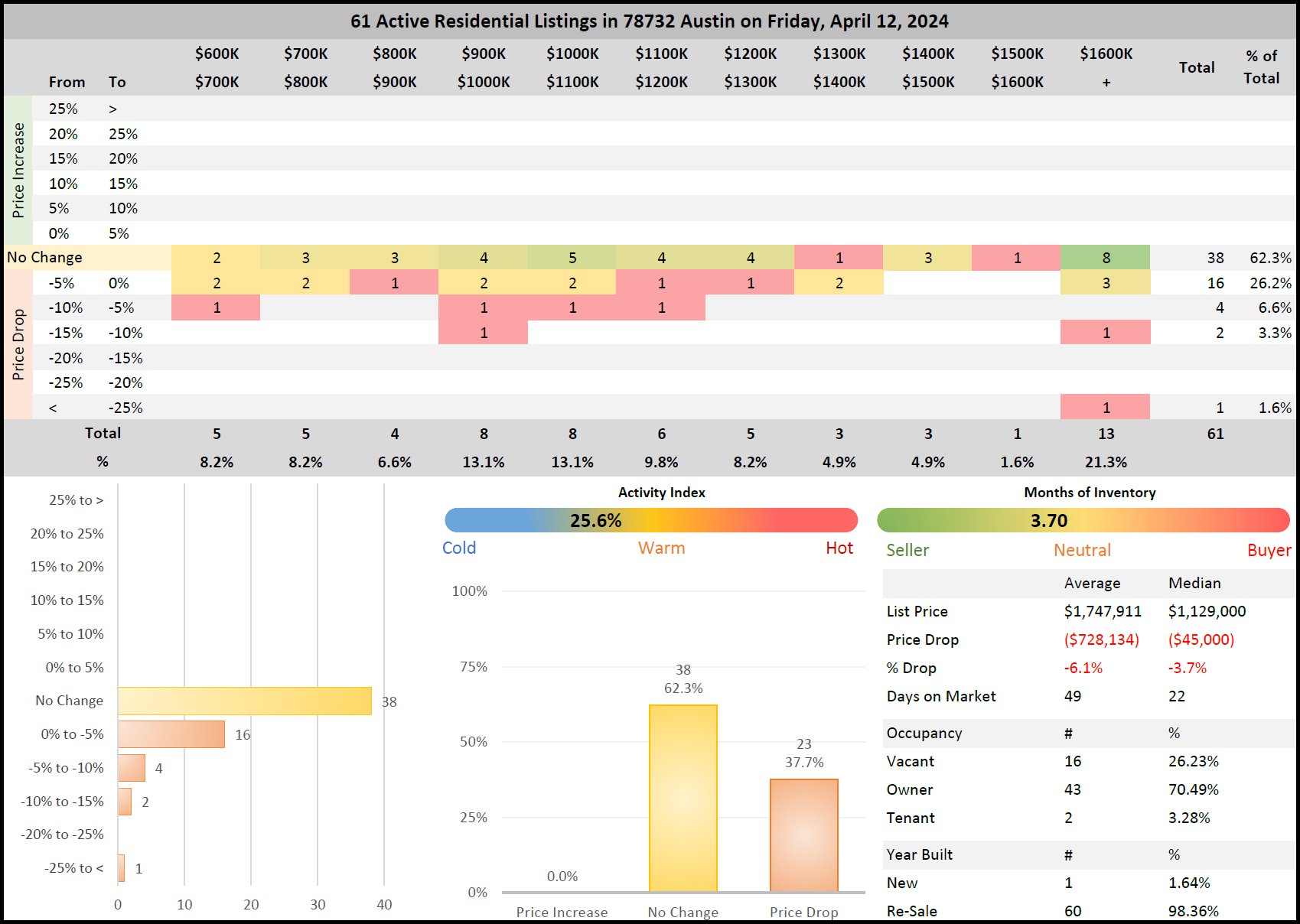Screen dimensions: 1300x924
Task: Click the $1600K + column header
Action: [x=1106, y=67]
